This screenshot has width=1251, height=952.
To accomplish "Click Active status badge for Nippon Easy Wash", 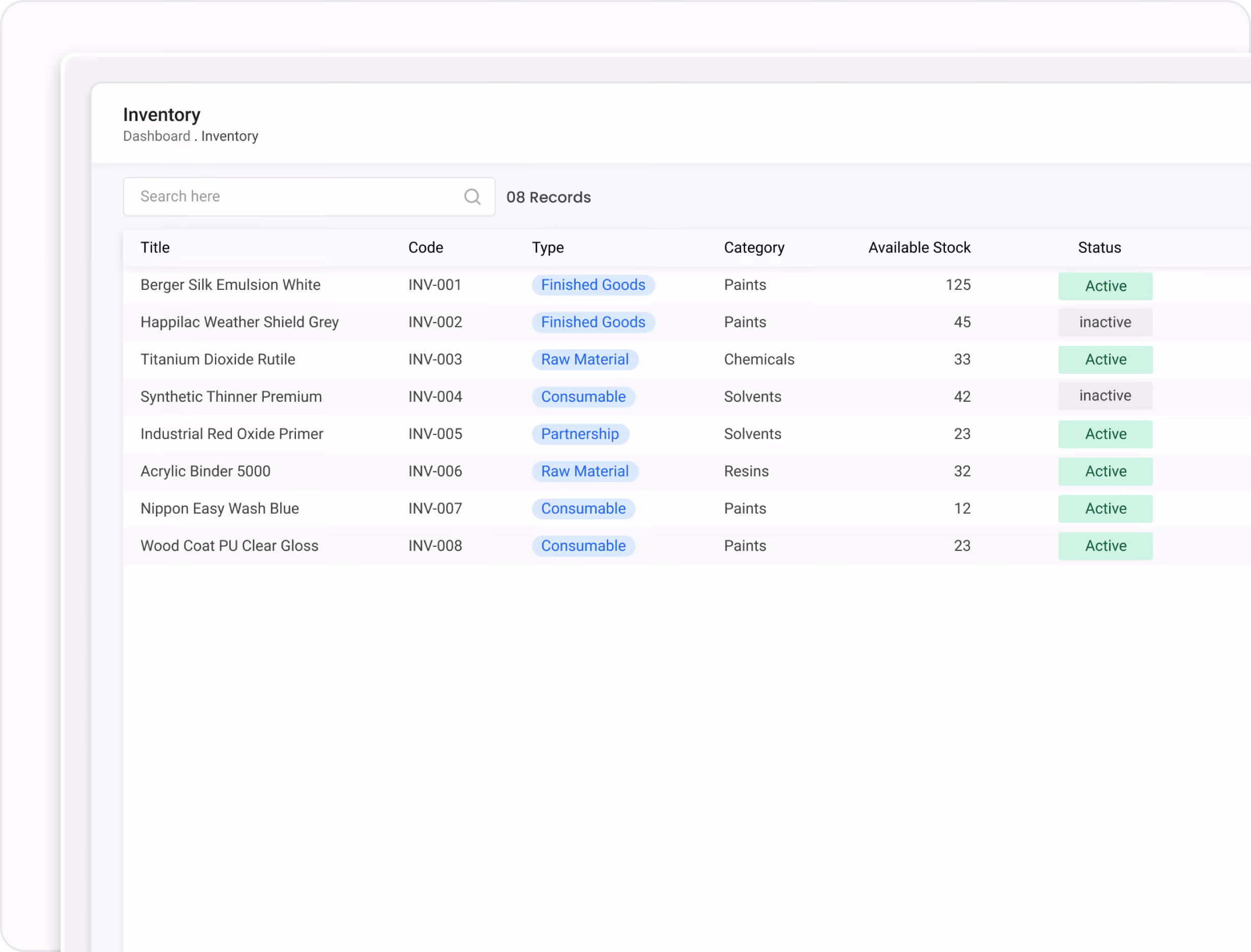I will click(x=1105, y=509).
